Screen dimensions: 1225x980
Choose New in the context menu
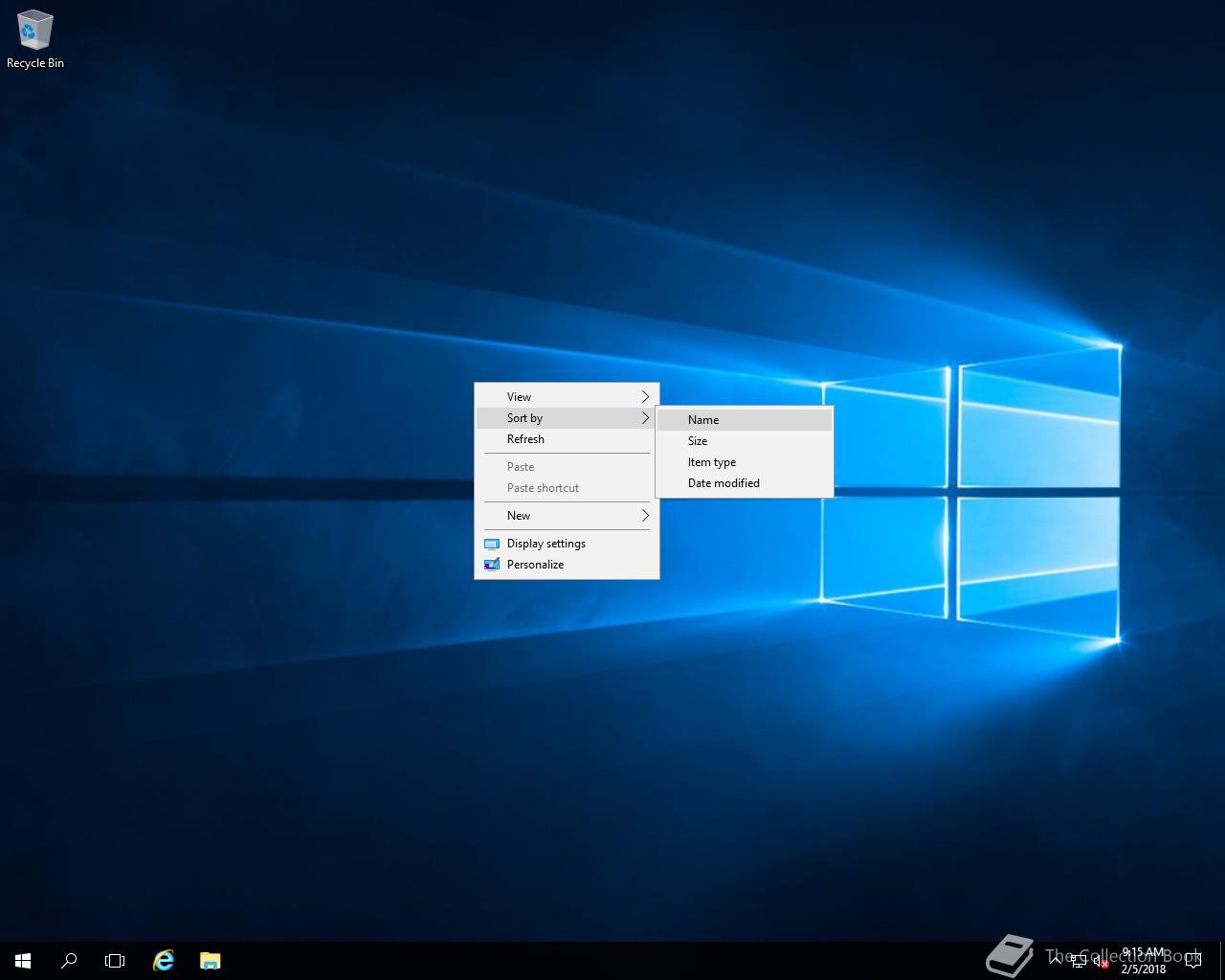click(x=567, y=515)
